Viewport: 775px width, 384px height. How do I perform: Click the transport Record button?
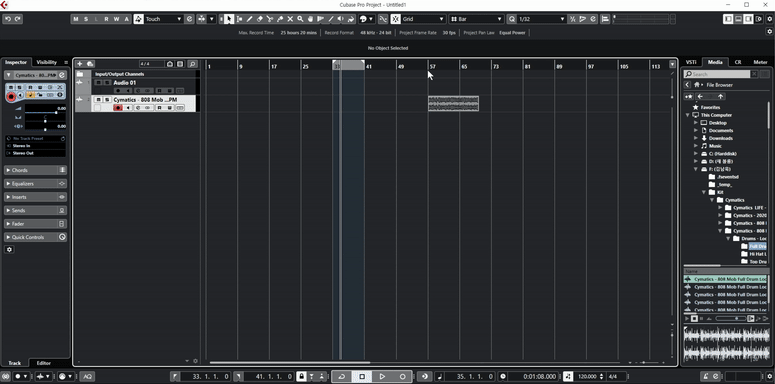[402, 377]
